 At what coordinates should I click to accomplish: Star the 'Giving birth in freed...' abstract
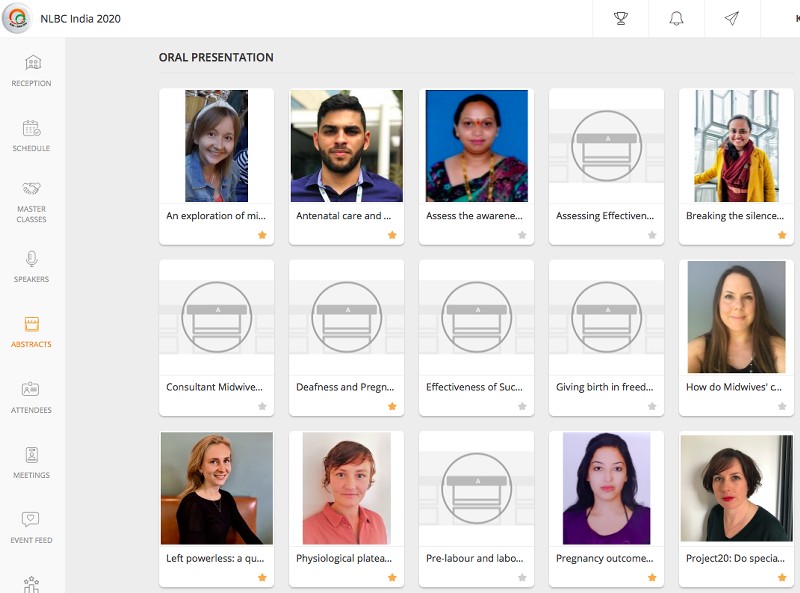[x=652, y=406]
